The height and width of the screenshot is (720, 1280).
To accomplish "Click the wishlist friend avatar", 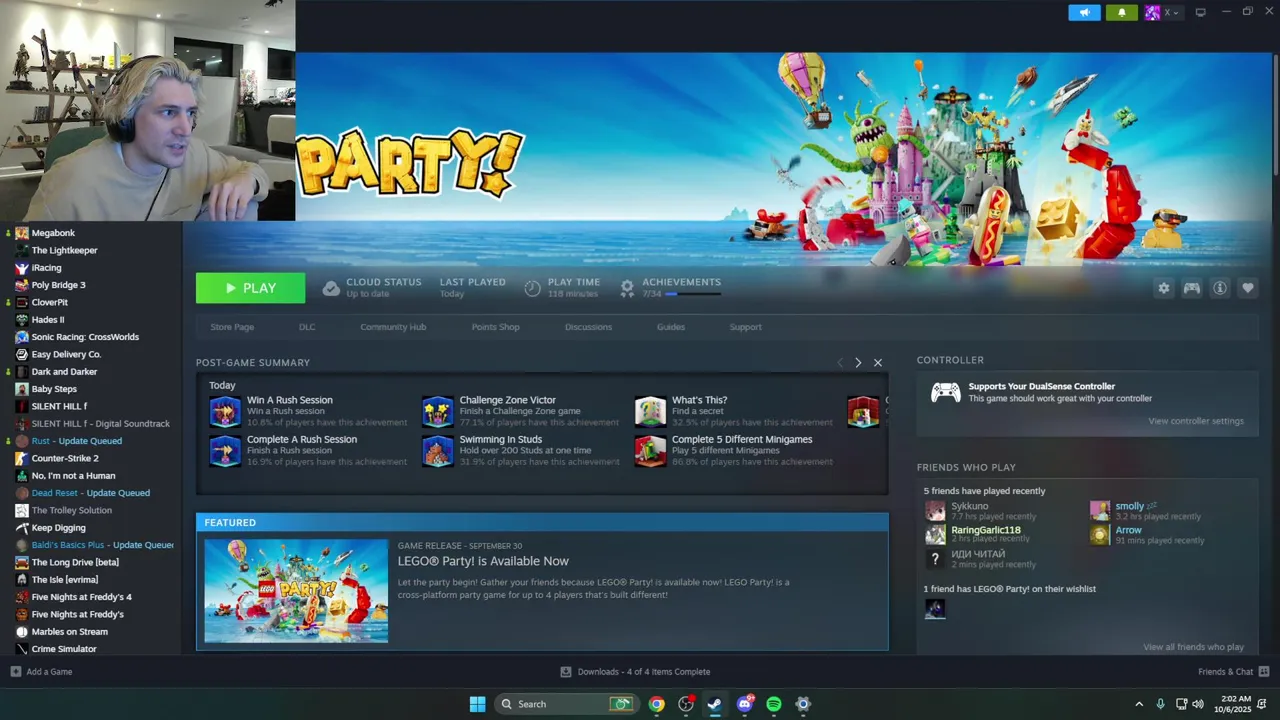I will [935, 608].
